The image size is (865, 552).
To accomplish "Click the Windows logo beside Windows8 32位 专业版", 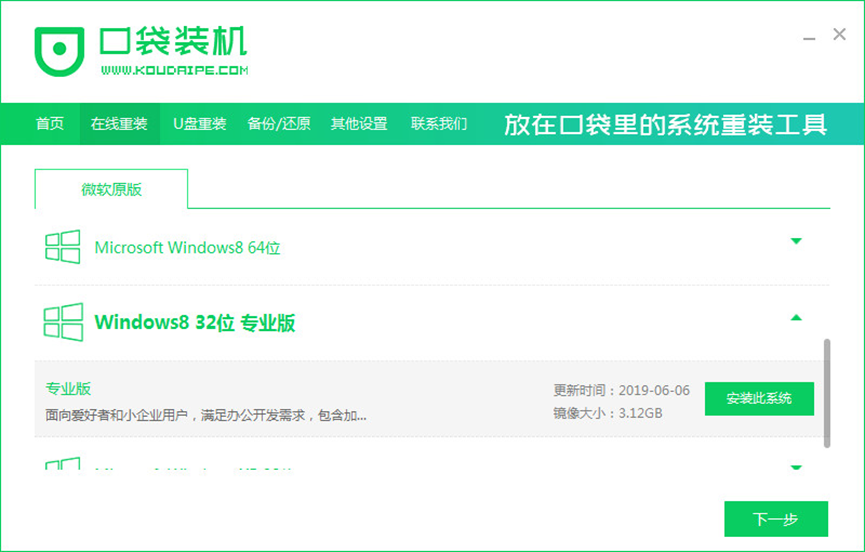I will (63, 322).
